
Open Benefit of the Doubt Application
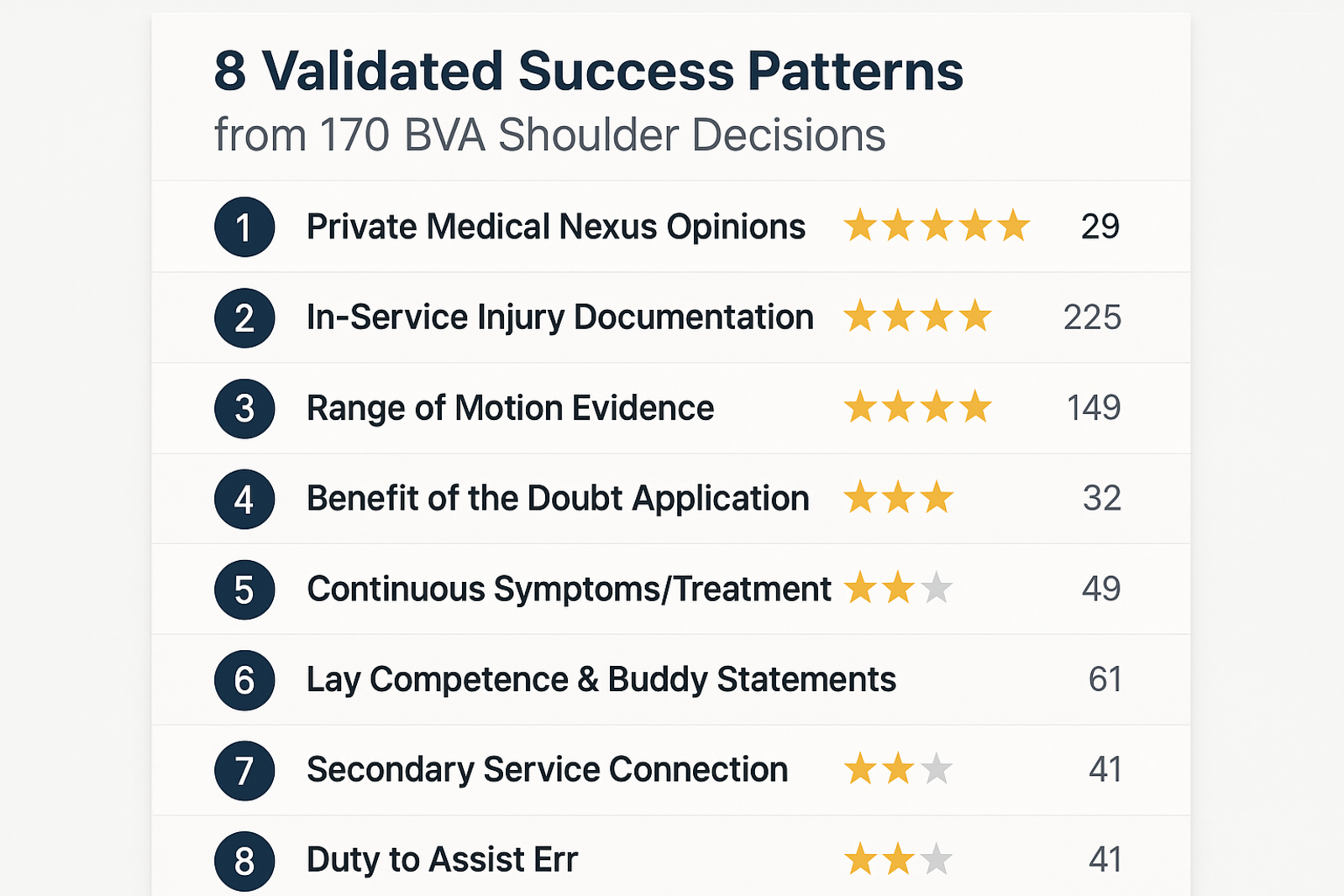tap(558, 499)
